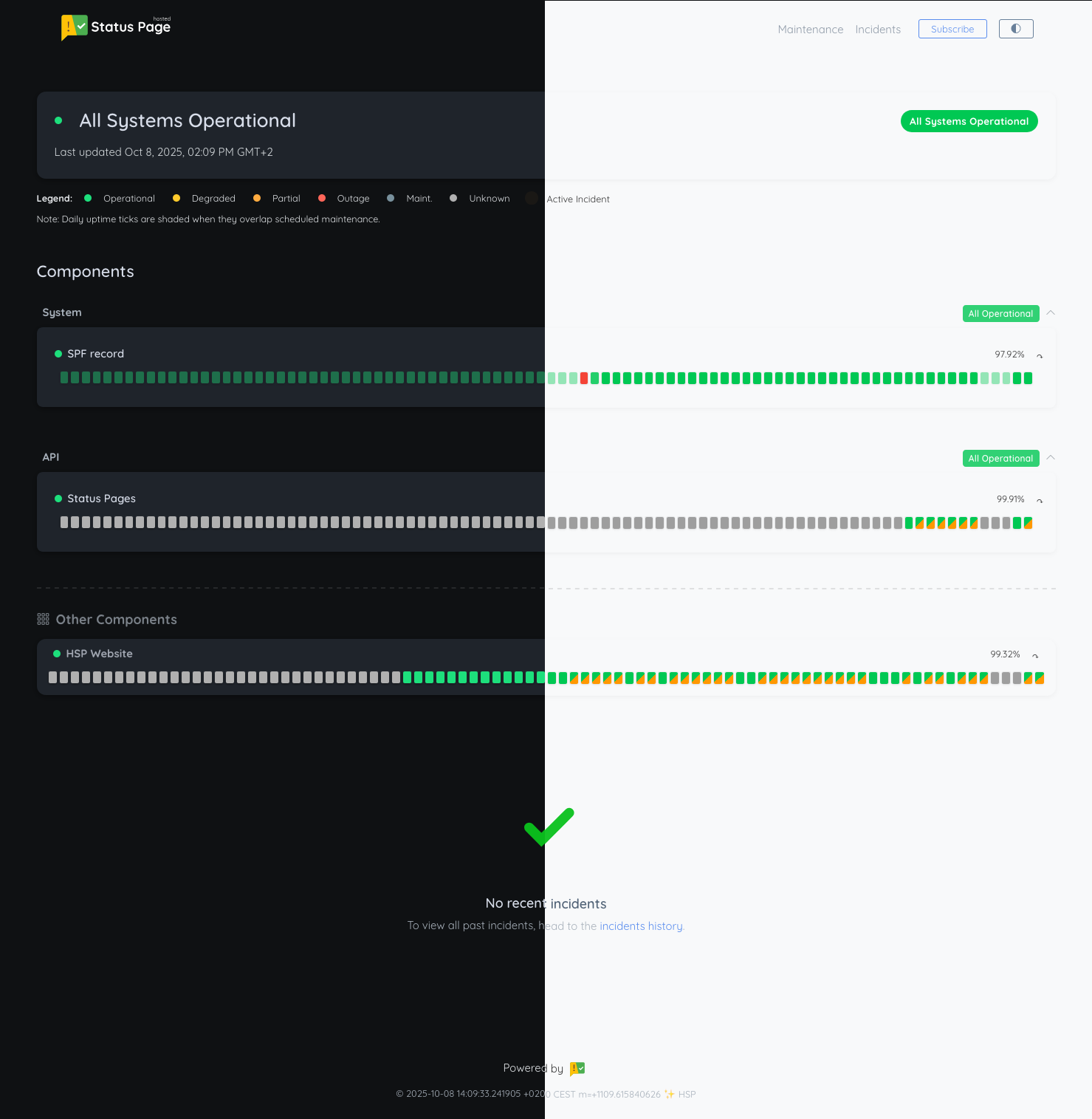Open the Maintenance page
This screenshot has width=1092, height=1119.
[810, 29]
